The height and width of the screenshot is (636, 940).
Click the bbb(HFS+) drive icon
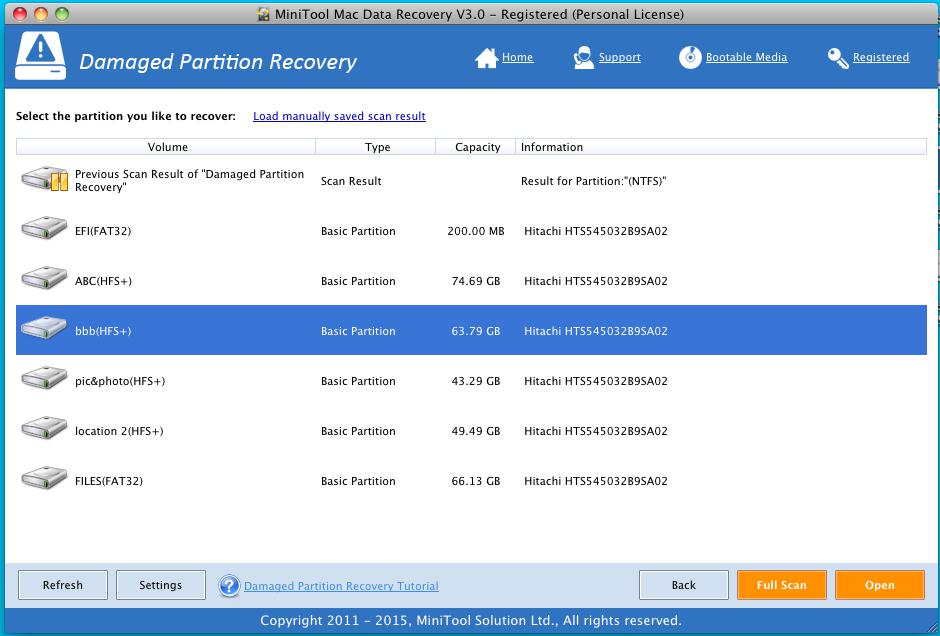coord(44,329)
